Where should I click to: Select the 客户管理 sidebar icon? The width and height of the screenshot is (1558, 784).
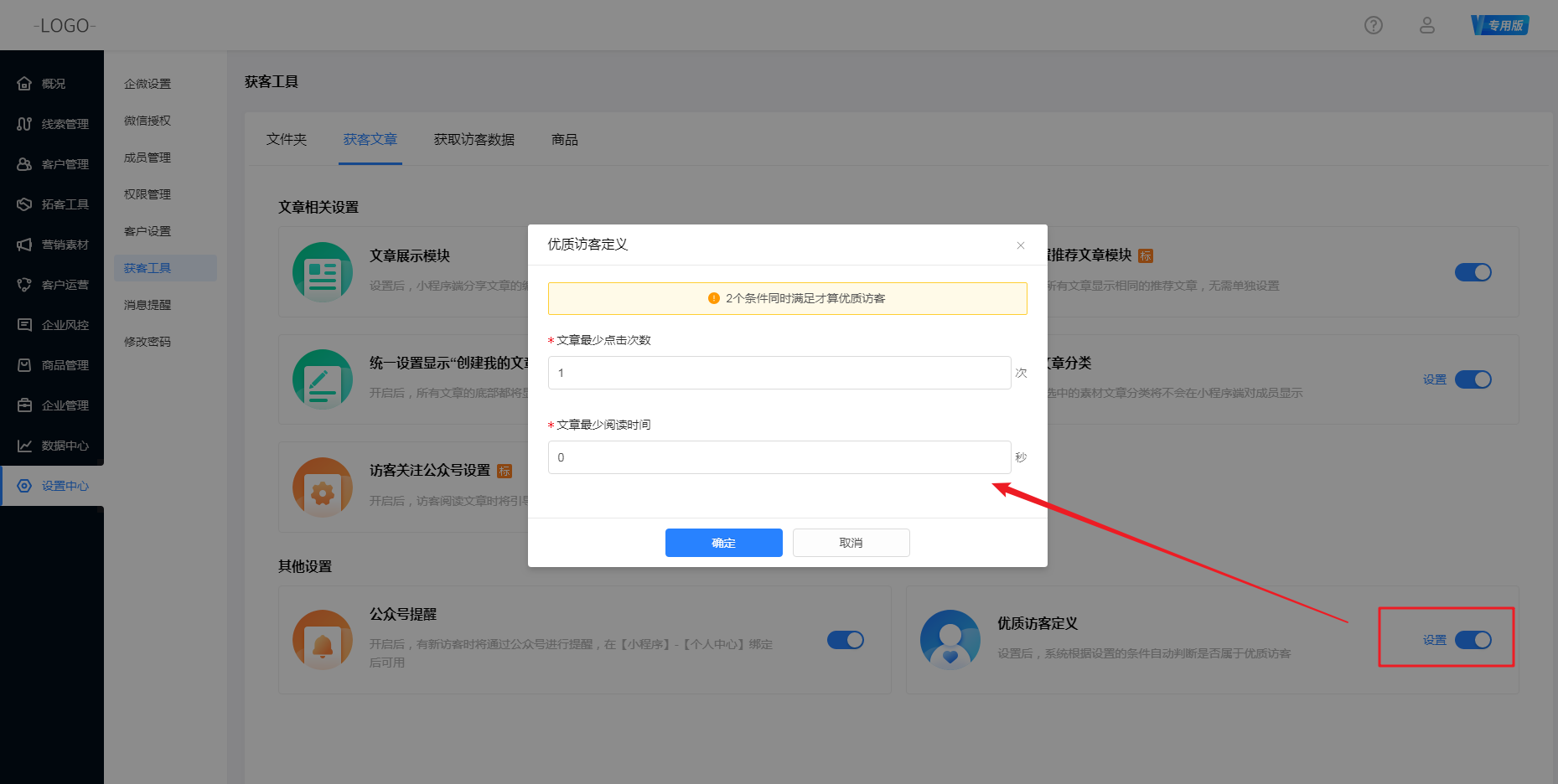(x=24, y=164)
